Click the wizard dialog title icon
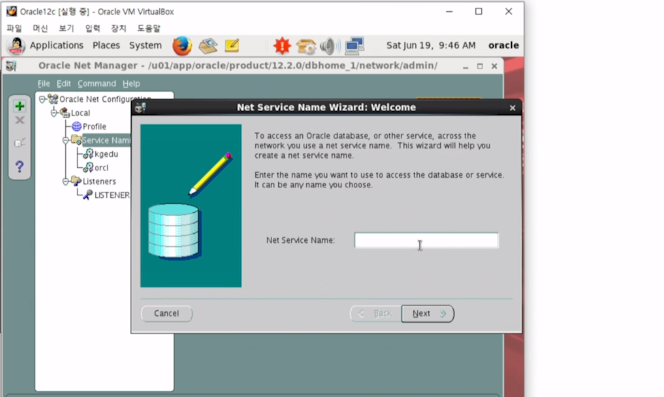The image size is (664, 397). [140, 108]
